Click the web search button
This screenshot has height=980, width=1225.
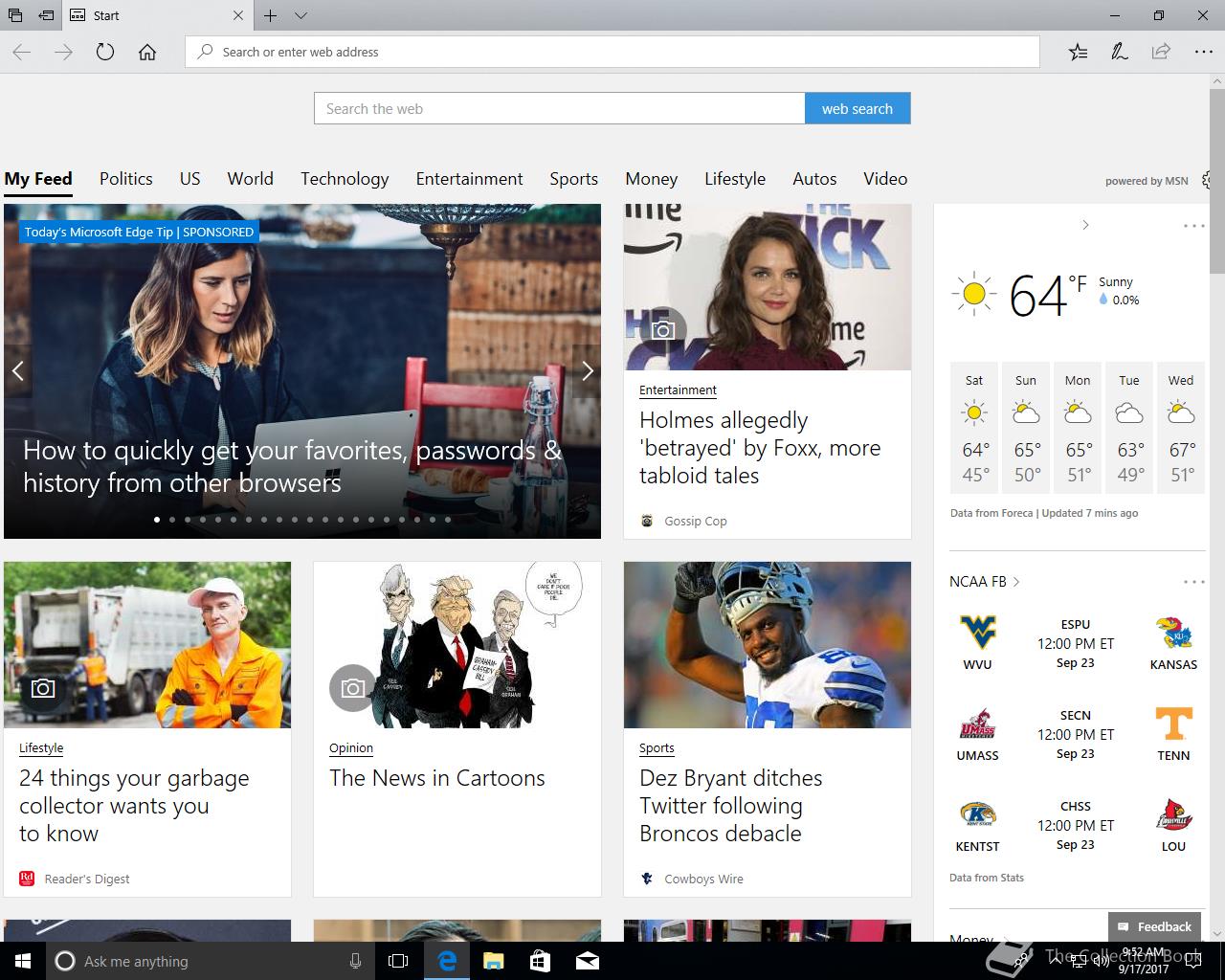(857, 108)
